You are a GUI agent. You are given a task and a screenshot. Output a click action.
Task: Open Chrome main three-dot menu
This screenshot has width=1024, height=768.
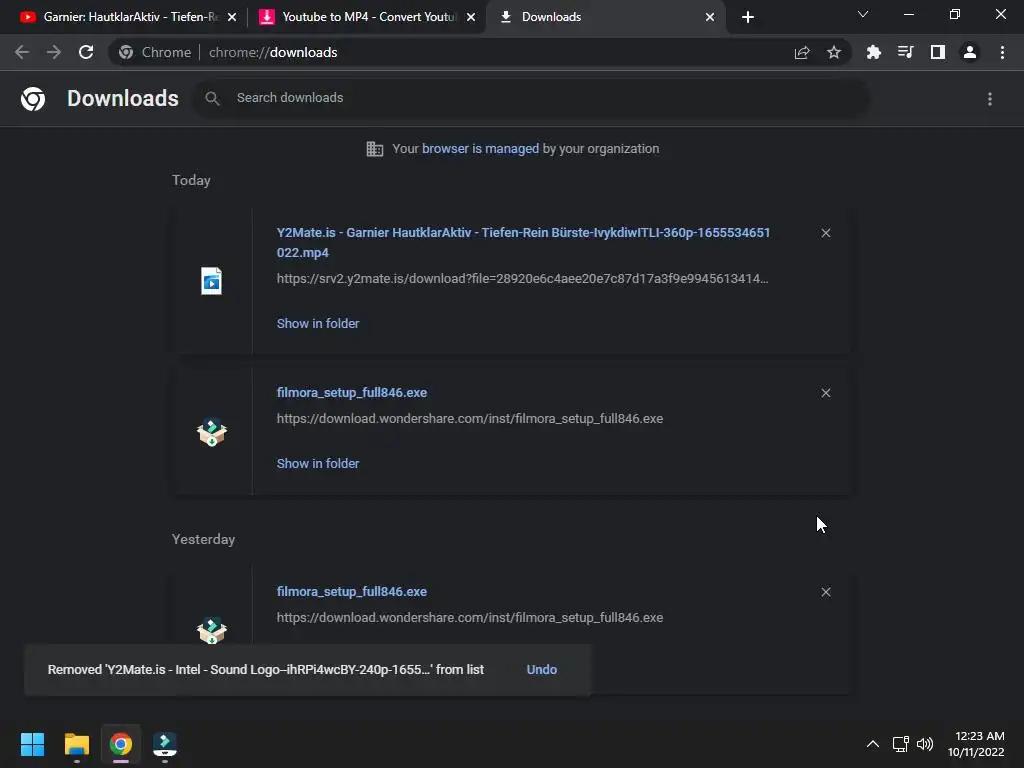[x=1002, y=52]
